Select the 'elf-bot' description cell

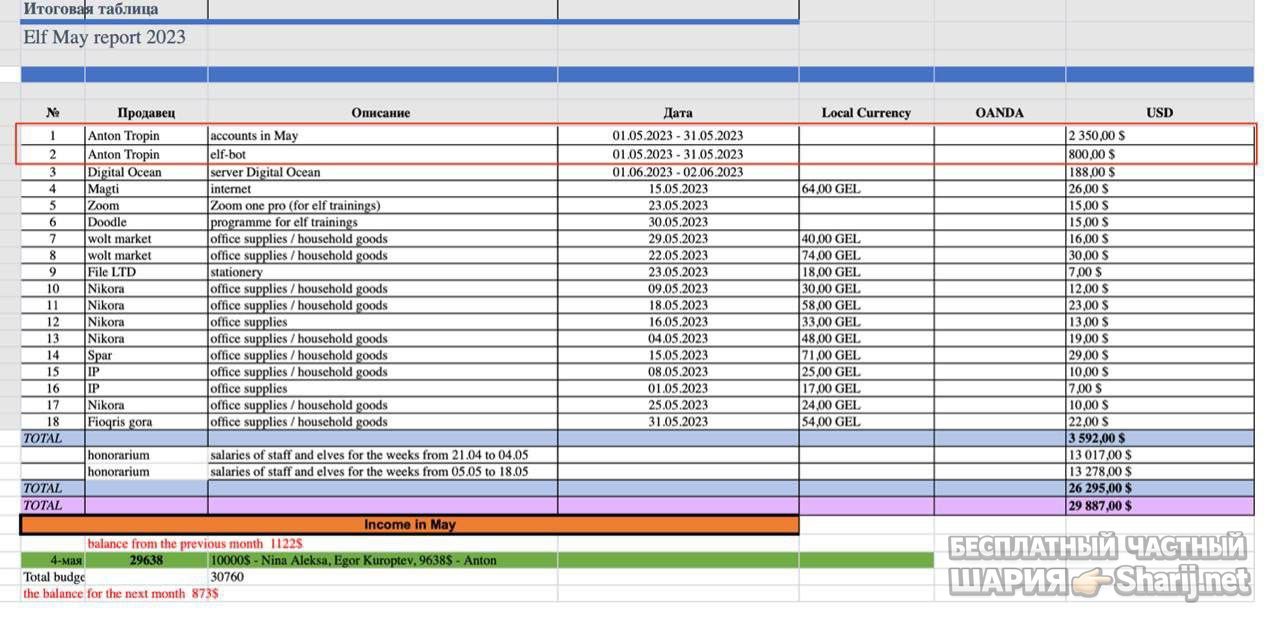click(382, 154)
